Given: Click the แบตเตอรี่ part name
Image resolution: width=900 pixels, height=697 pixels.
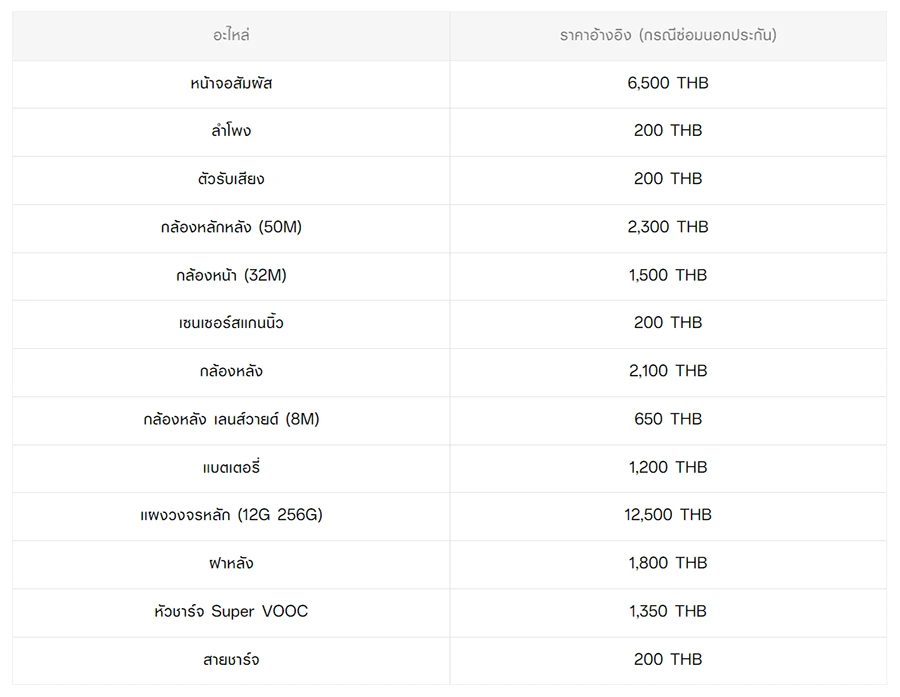Looking at the screenshot, I should click(x=231, y=467).
